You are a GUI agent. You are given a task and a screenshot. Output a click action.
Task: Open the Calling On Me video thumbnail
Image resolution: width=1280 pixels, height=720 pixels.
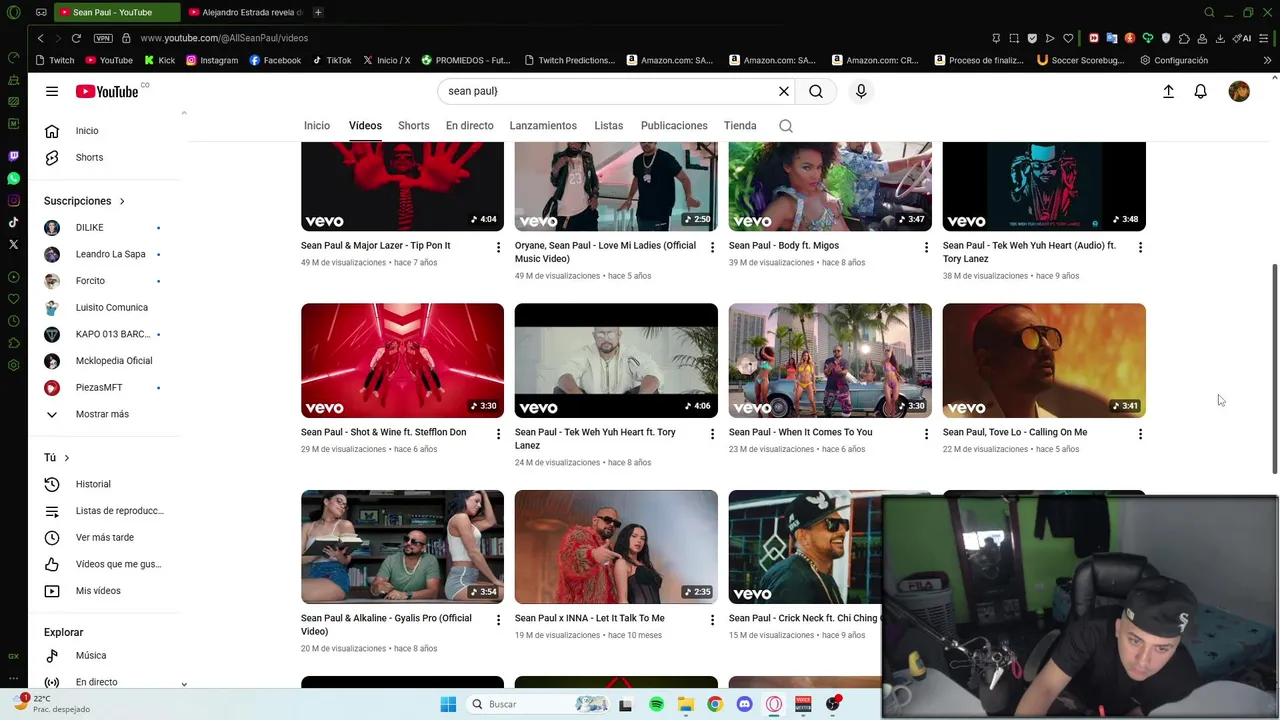(x=1044, y=360)
